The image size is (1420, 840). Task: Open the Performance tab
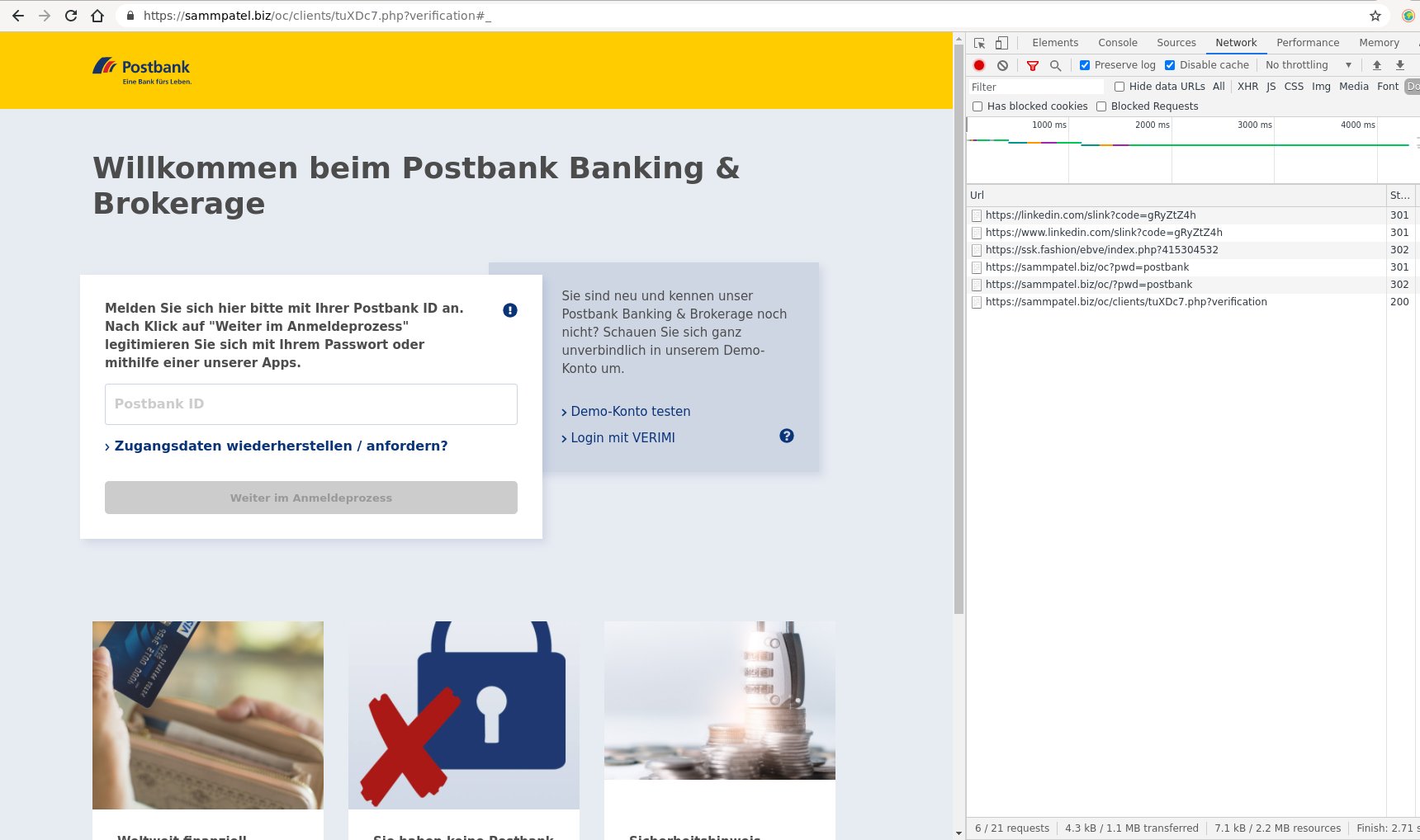pyautogui.click(x=1308, y=43)
